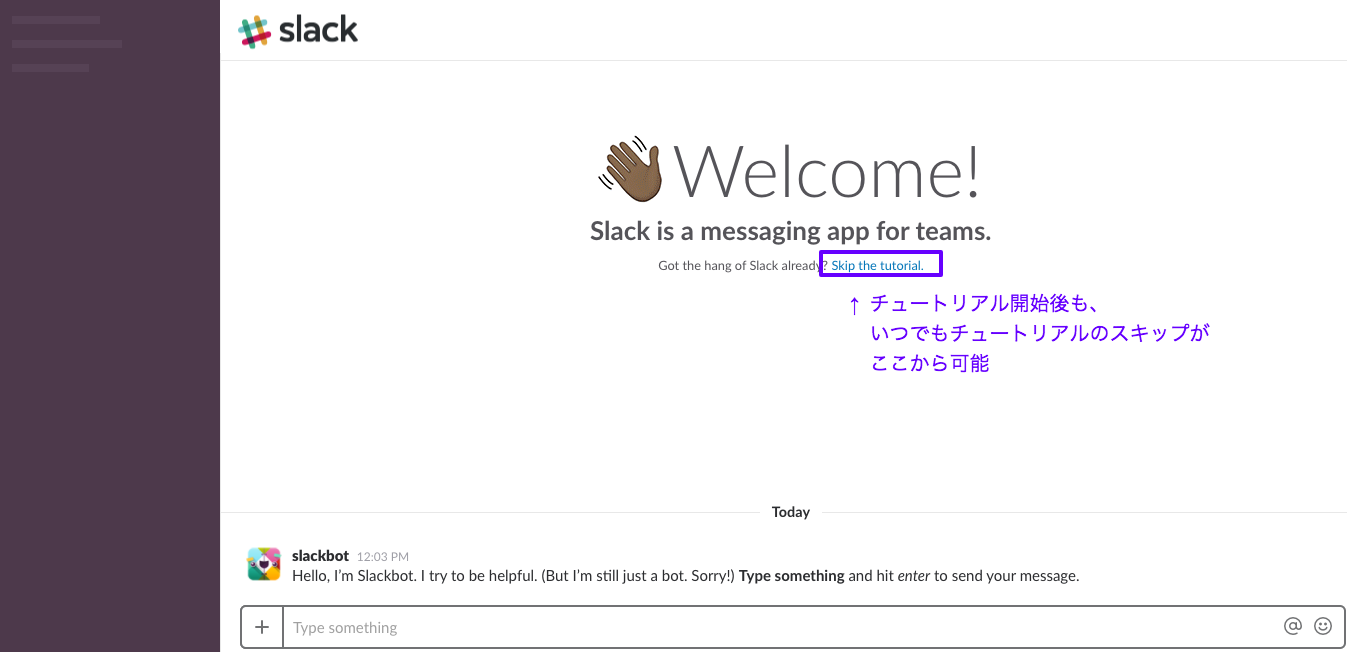Click the "Today" date divider label

(x=790, y=512)
